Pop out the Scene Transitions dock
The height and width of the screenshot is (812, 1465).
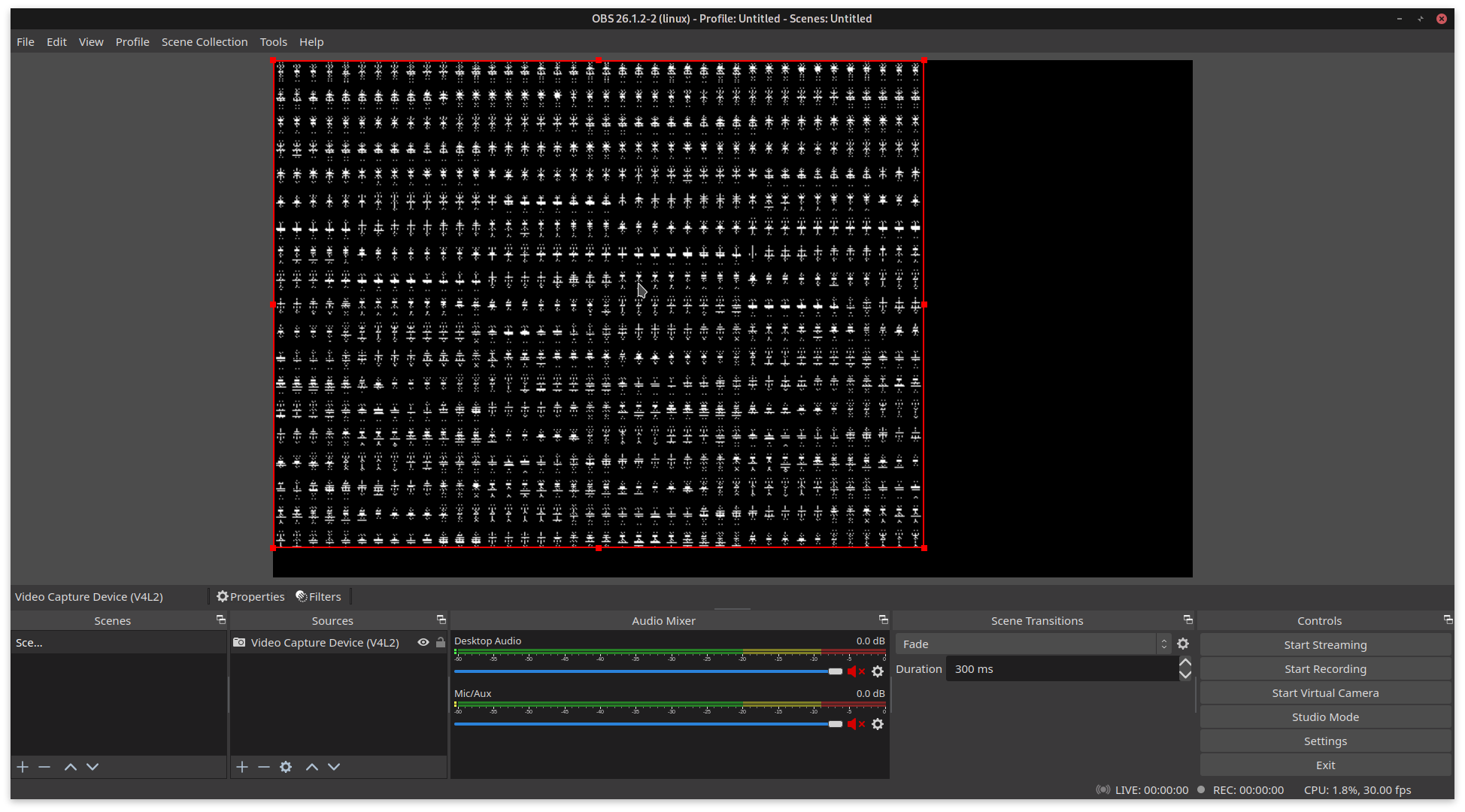click(1188, 620)
